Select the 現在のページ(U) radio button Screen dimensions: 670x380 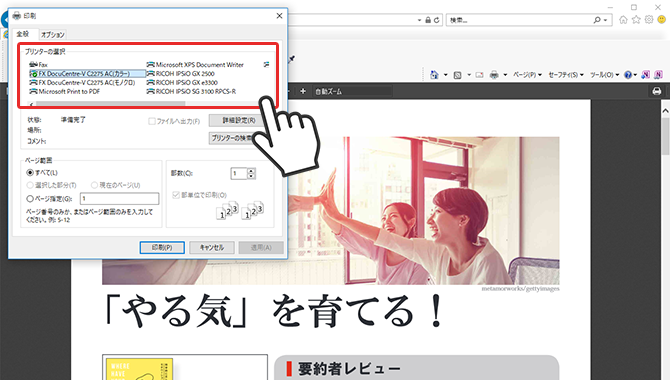pos(94,185)
